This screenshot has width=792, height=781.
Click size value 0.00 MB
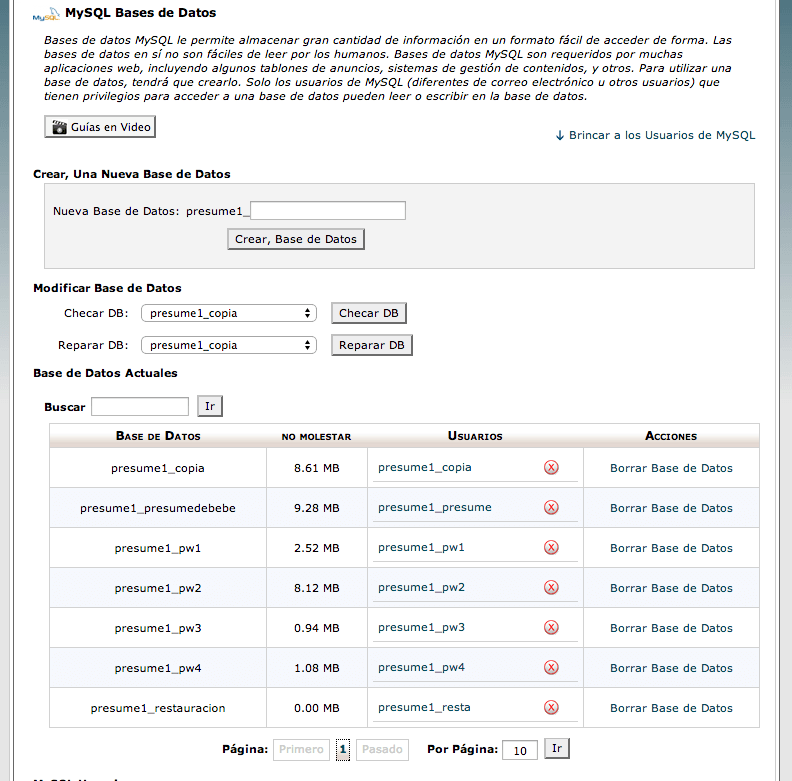317,708
